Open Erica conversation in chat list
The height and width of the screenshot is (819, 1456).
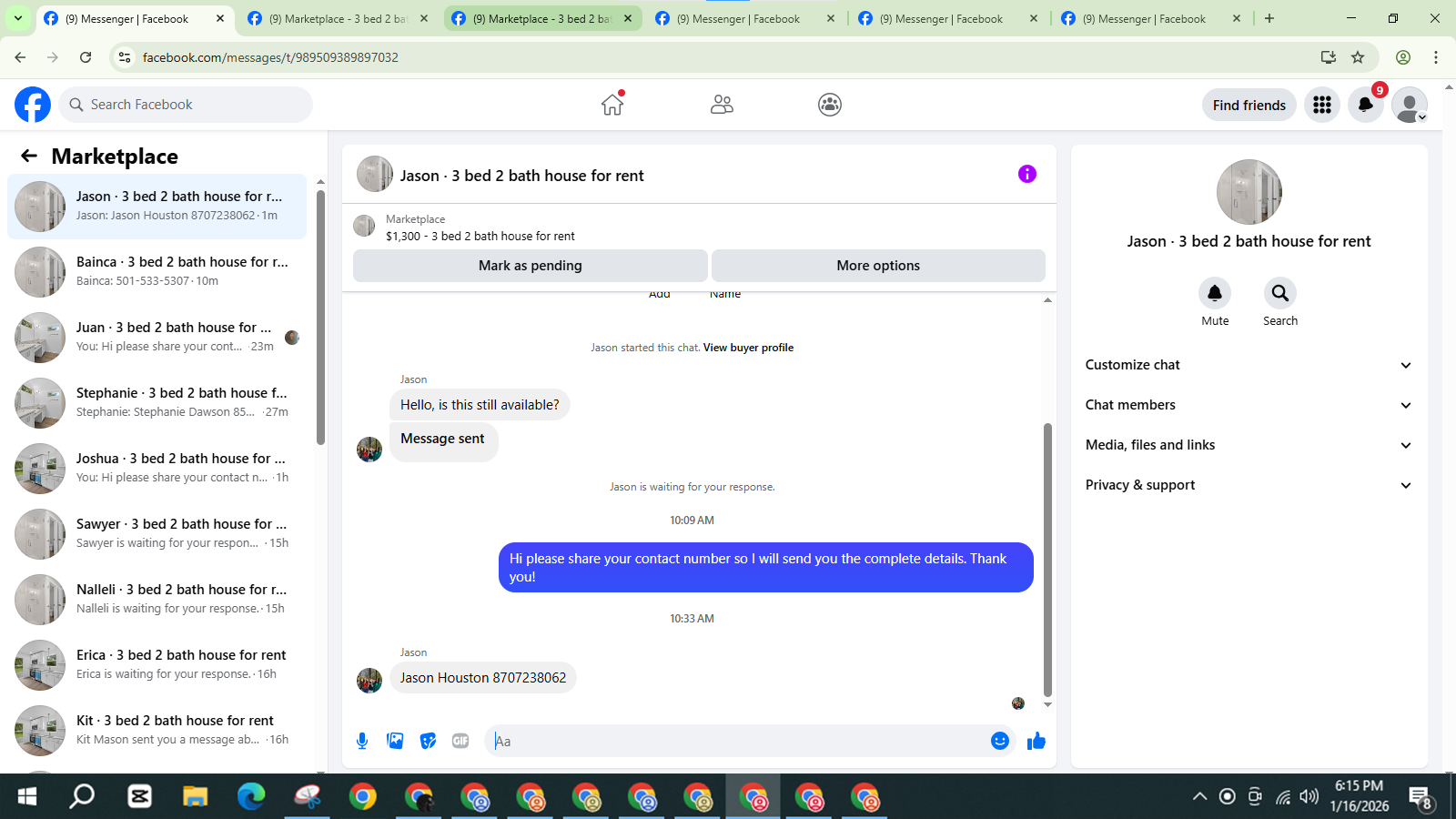point(157,665)
